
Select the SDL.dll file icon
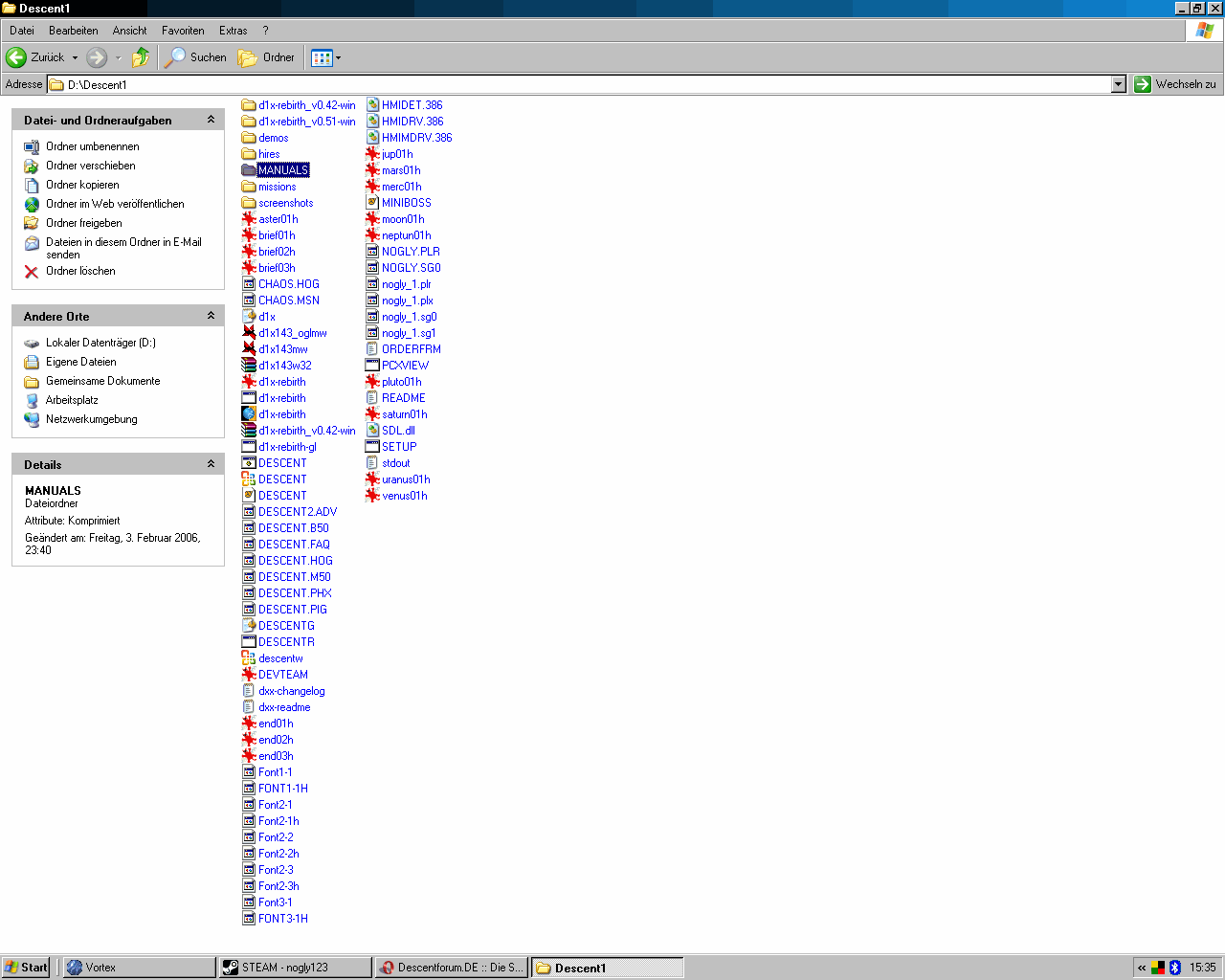coord(373,431)
